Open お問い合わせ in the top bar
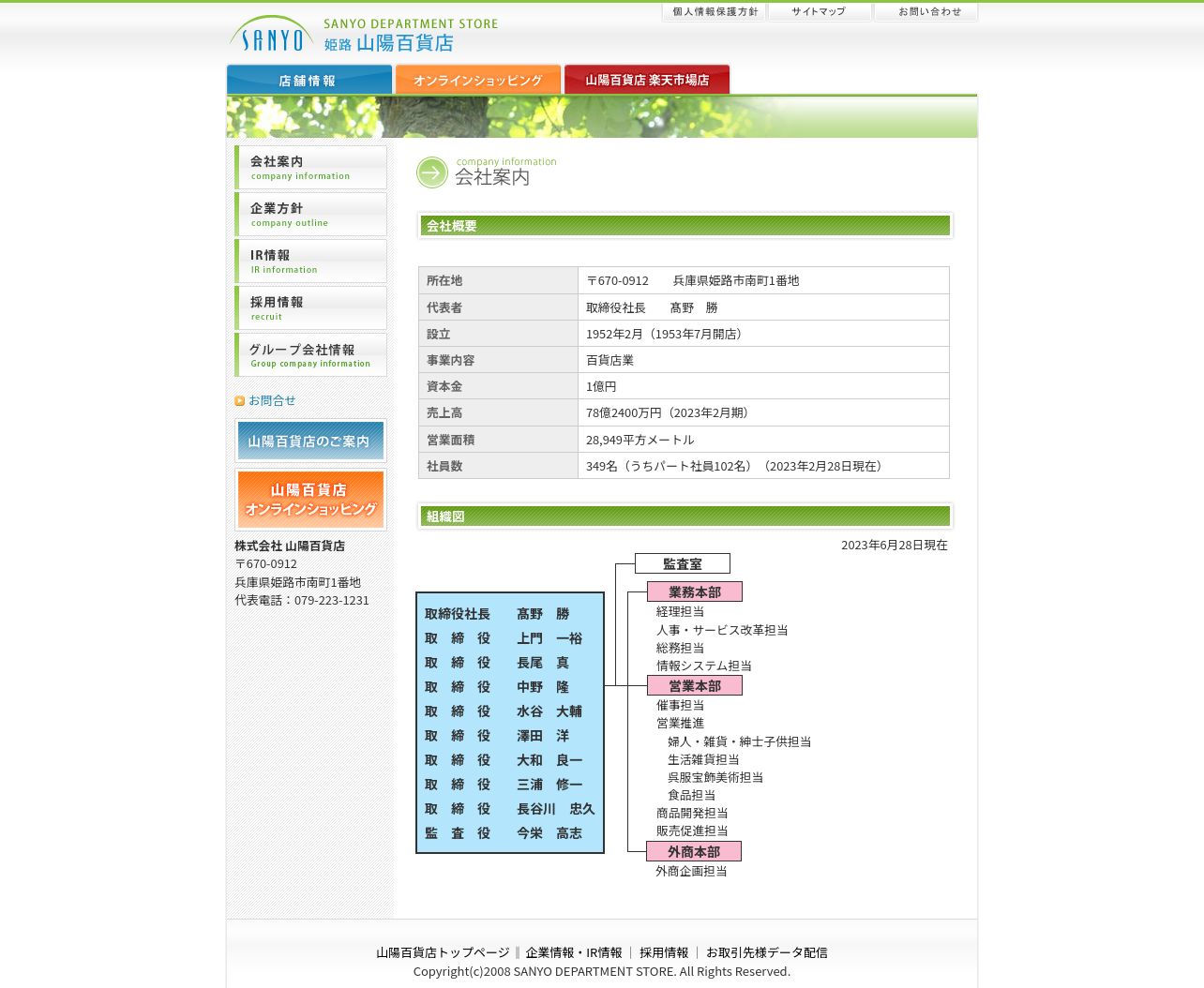Screen dimensions: 1204x988 tap(926, 12)
